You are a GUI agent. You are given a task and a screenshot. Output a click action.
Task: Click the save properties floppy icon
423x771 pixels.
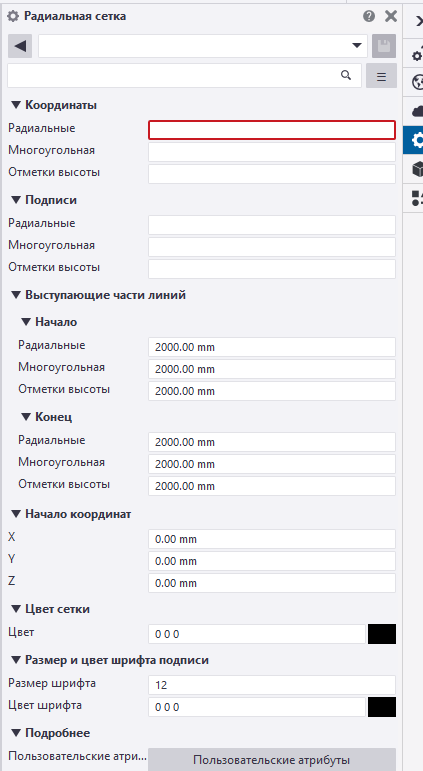(384, 46)
